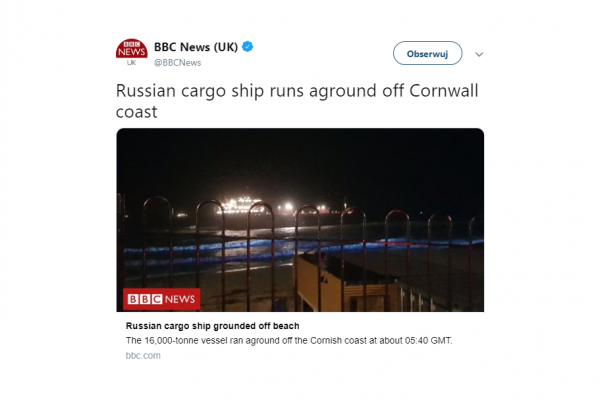
Task: Click the 16,000-tonne vessel description text
Action: pyautogui.click(x=289, y=341)
